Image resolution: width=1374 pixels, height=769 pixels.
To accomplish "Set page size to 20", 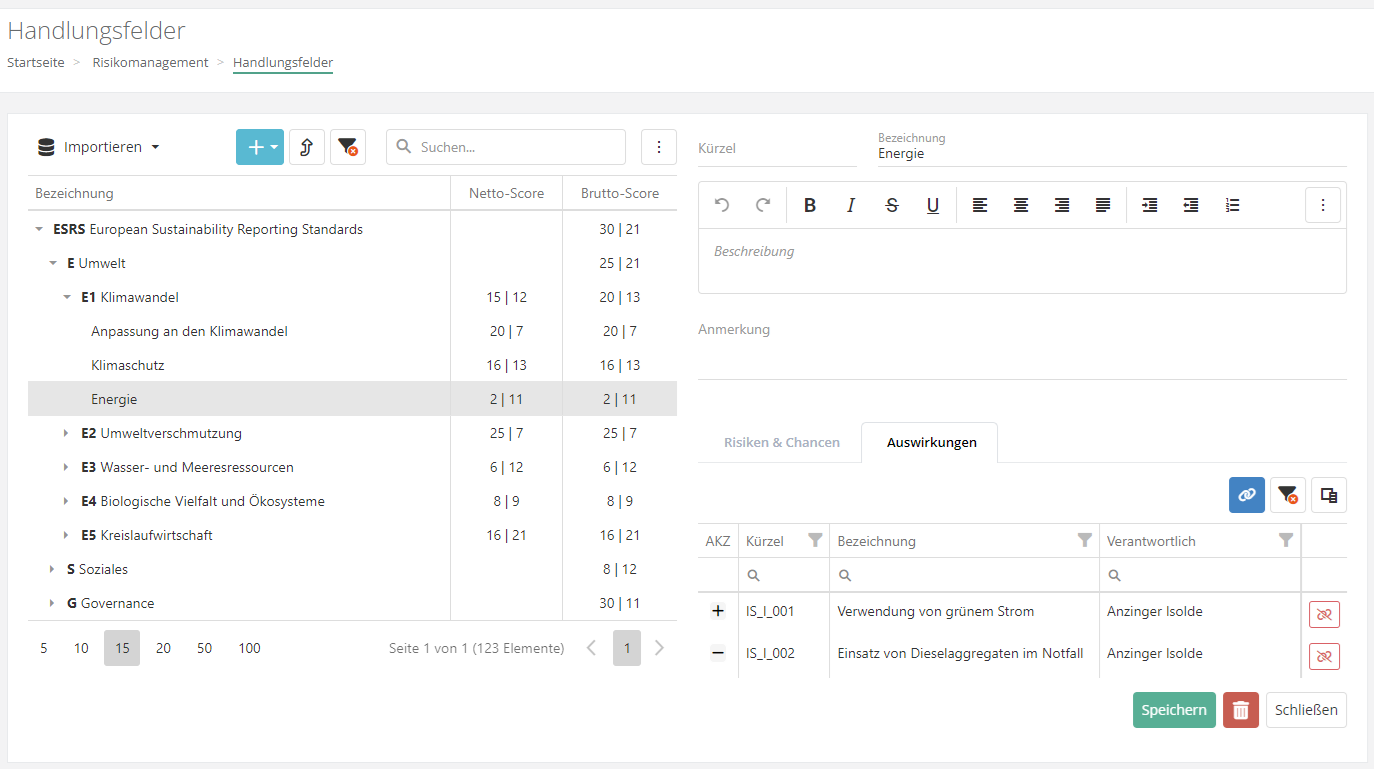I will pyautogui.click(x=163, y=648).
